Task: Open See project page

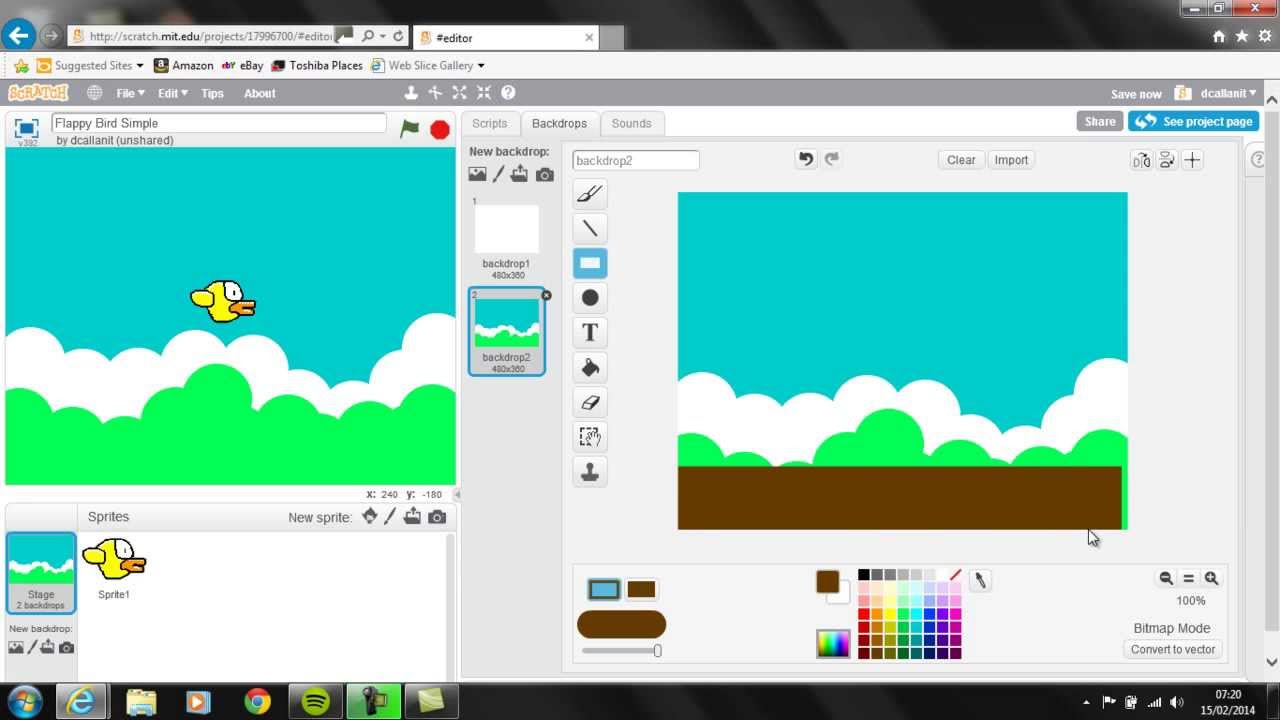Action: pyautogui.click(x=1193, y=121)
